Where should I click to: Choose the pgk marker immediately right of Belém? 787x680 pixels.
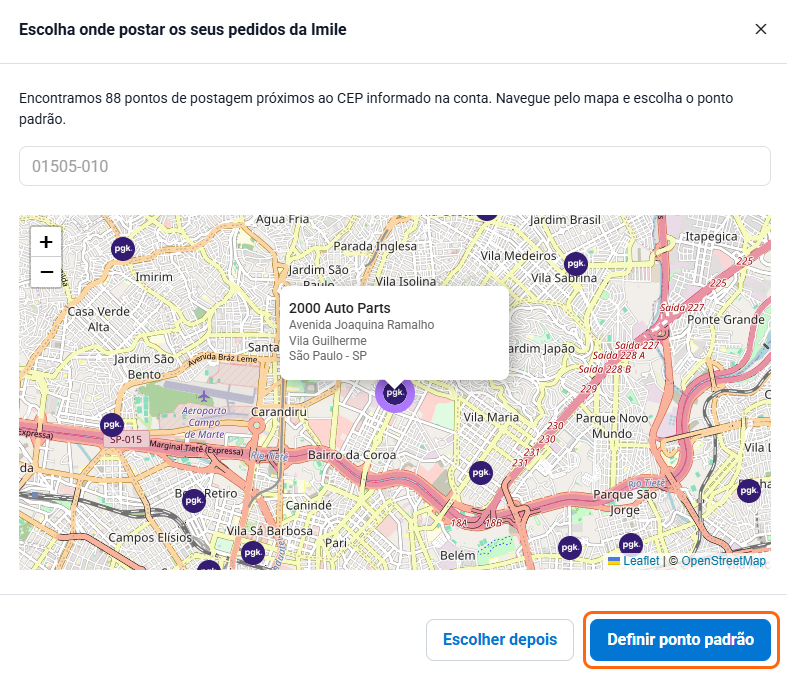569,548
